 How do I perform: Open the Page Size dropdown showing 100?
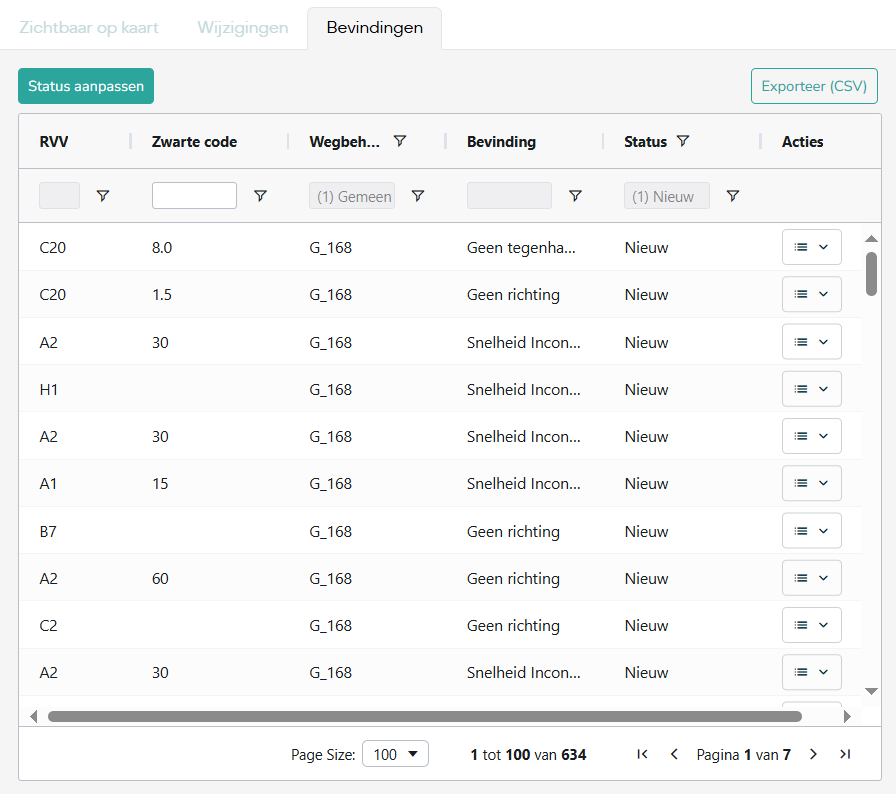point(395,754)
